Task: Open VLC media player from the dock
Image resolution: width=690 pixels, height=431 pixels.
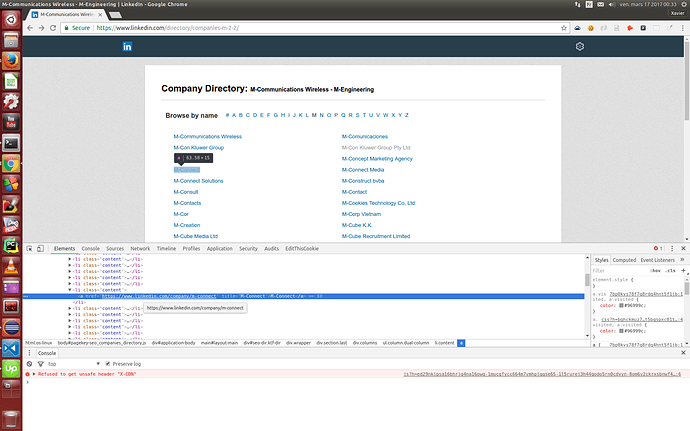Action: (x=11, y=266)
